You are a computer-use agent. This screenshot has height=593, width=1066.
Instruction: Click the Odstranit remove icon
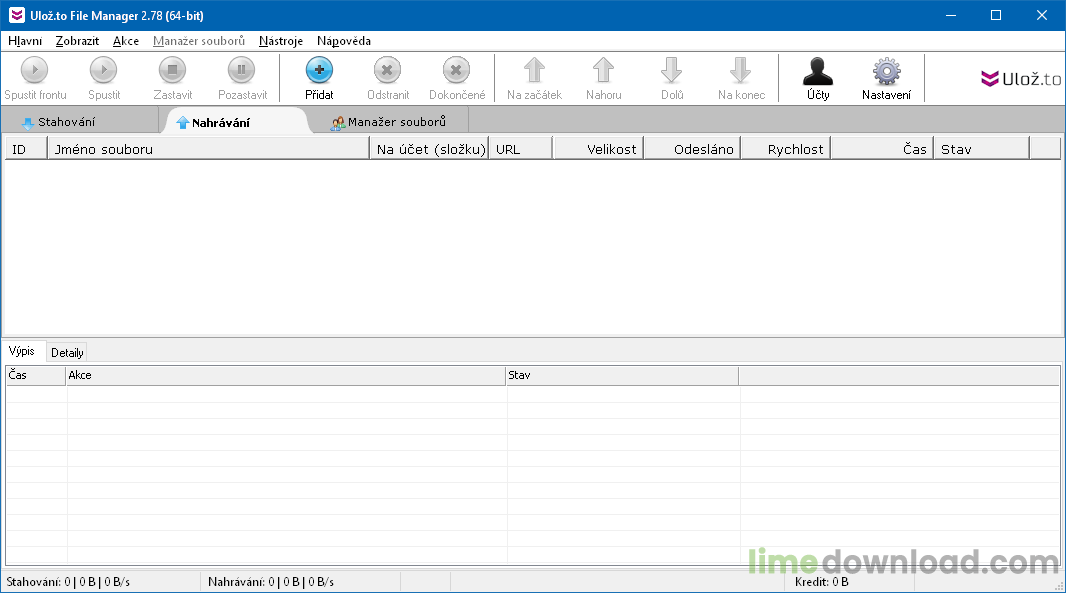(388, 70)
